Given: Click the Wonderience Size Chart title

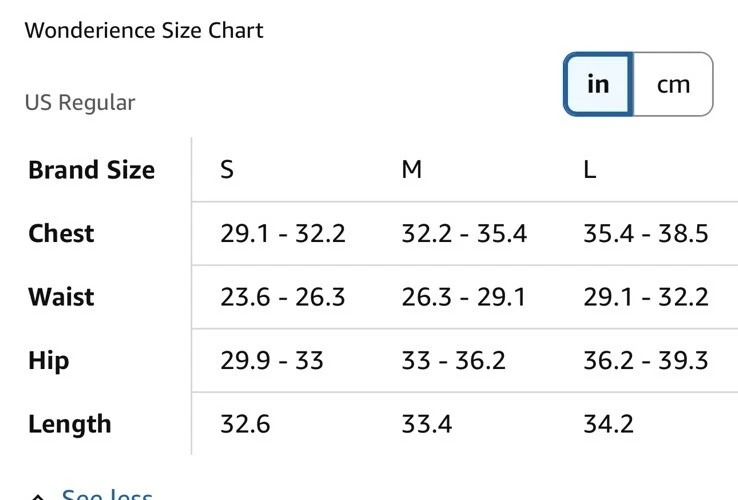Looking at the screenshot, I should coord(144,30).
